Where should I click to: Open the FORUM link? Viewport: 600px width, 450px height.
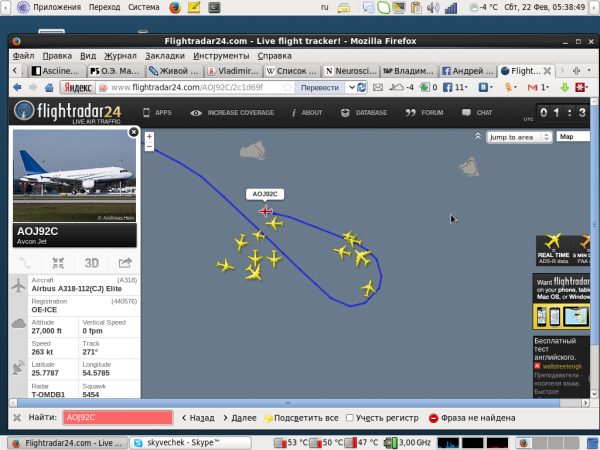tap(424, 112)
